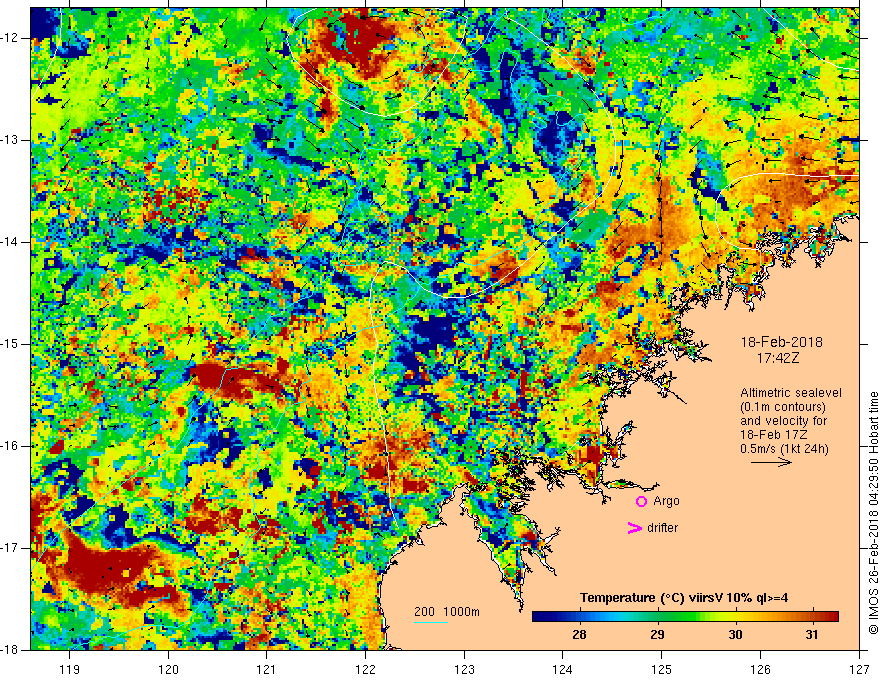Click the 'Temperature (°C) viirsV 10% ql>=4' title
Image resolution: width=880 pixels, height=680 pixels.
pyautogui.click(x=684, y=598)
